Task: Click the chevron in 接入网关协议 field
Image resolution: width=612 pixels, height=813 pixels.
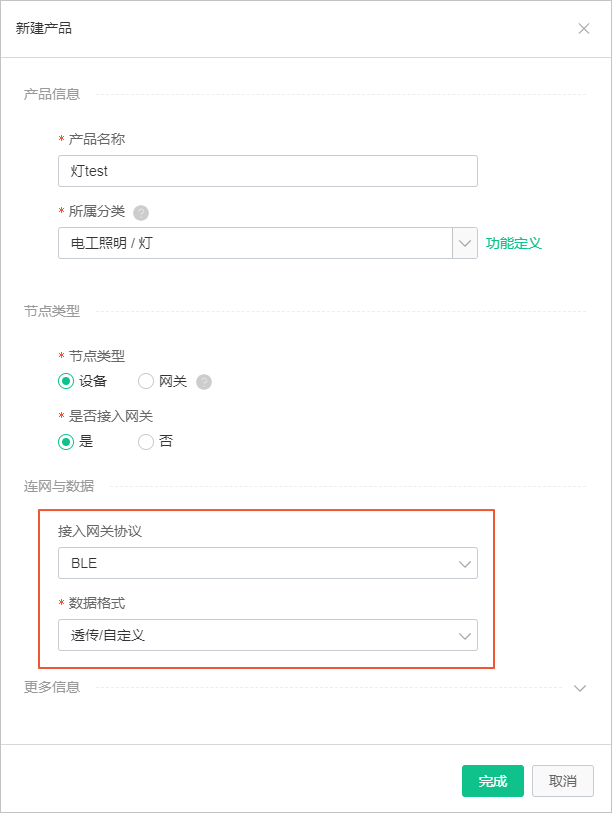Action: click(x=465, y=564)
